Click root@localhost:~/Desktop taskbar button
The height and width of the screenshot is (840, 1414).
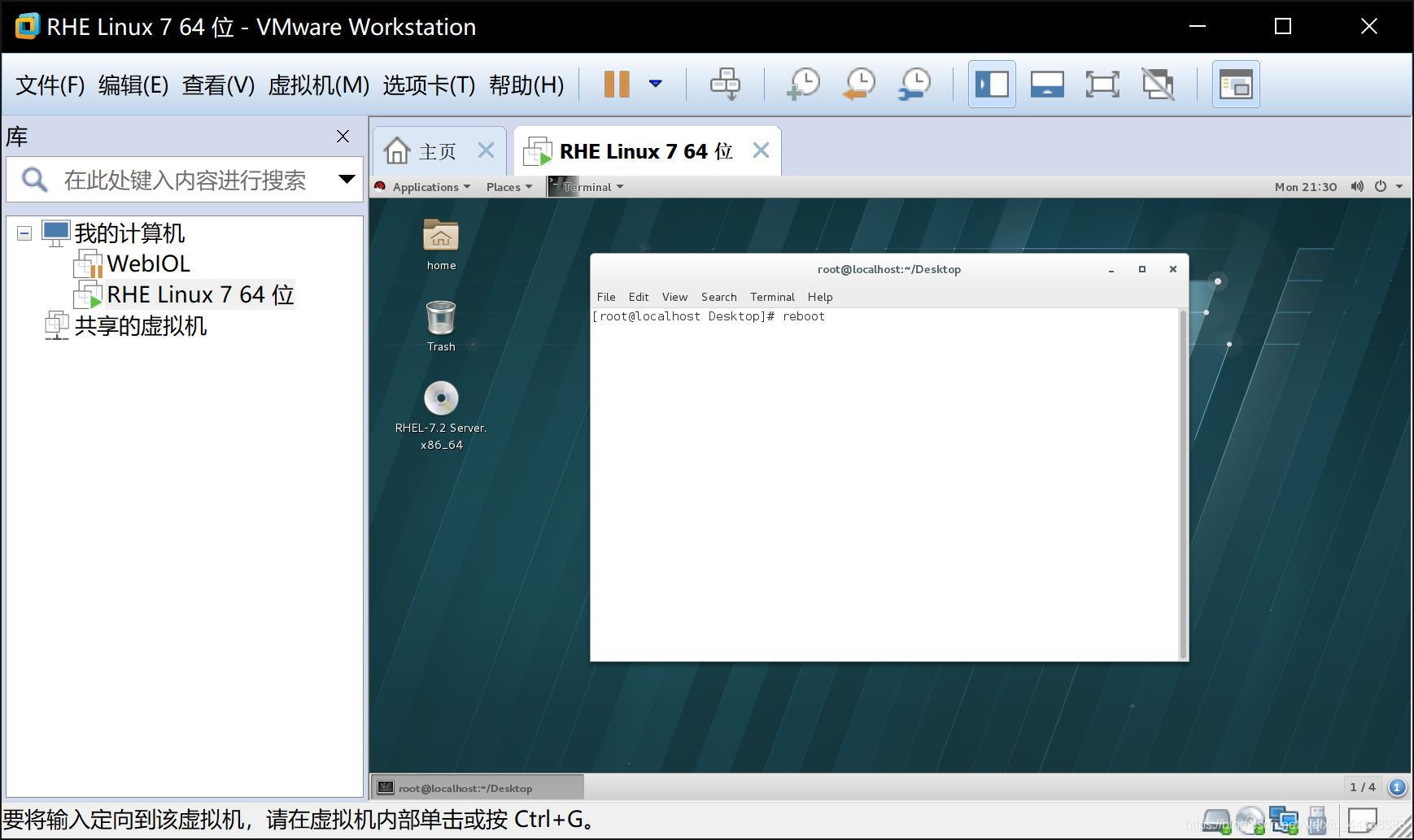coord(478,787)
